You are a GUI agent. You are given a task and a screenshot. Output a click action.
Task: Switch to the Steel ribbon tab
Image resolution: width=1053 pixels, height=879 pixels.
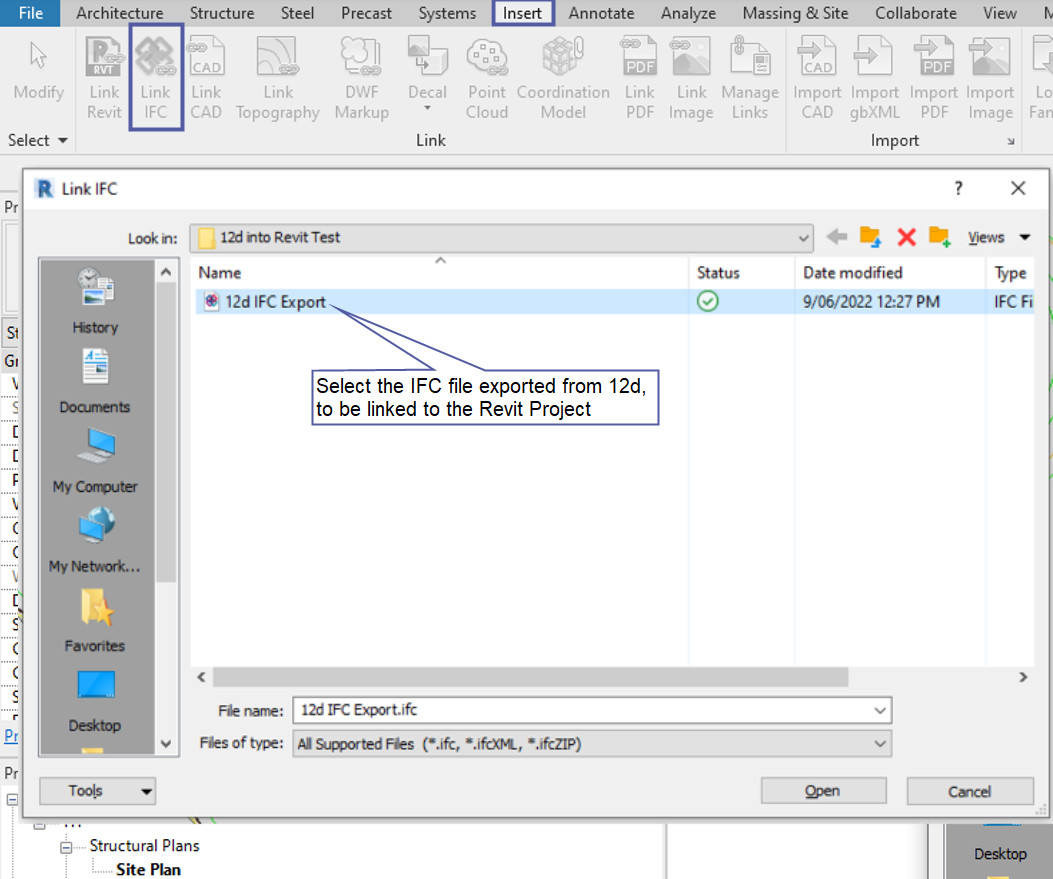(297, 13)
